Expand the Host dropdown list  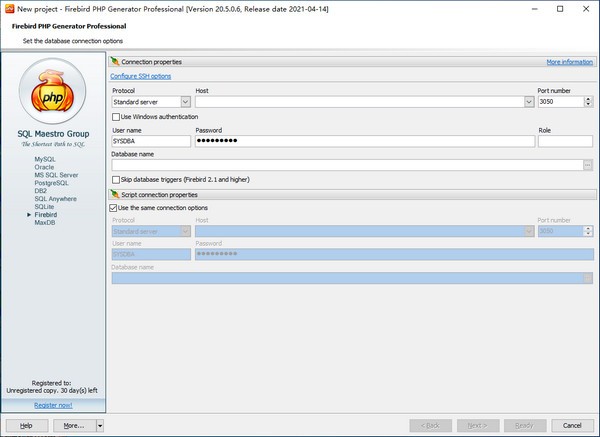[529, 102]
